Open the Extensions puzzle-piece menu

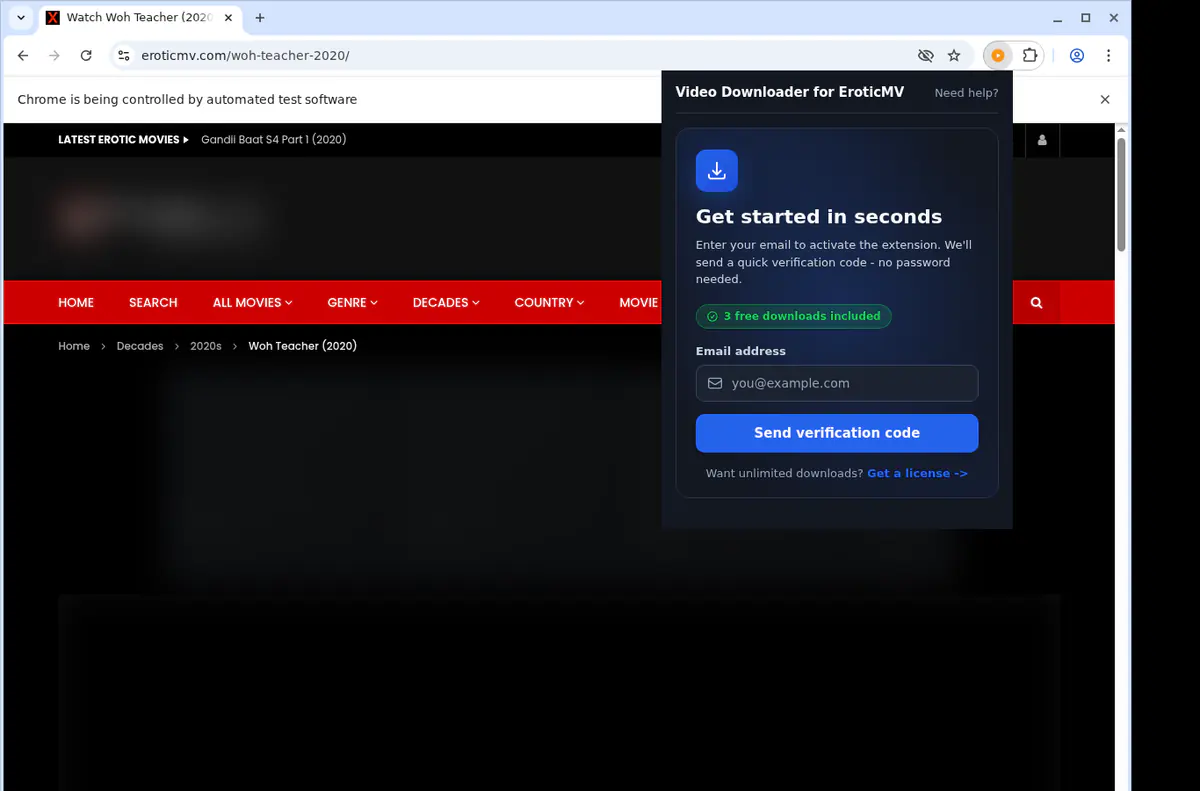[x=1030, y=56]
